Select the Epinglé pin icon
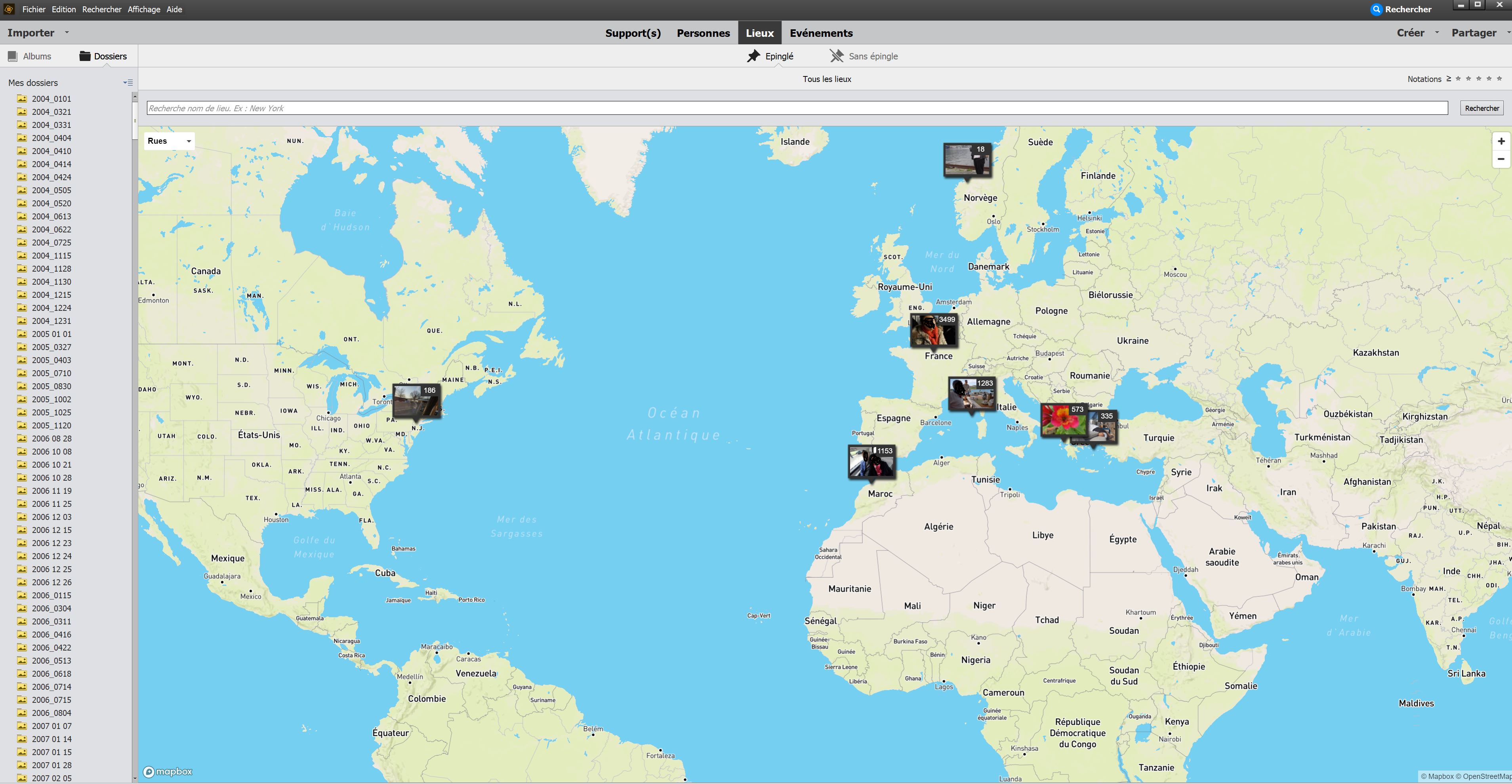Viewport: 1512px width, 784px height. [753, 56]
